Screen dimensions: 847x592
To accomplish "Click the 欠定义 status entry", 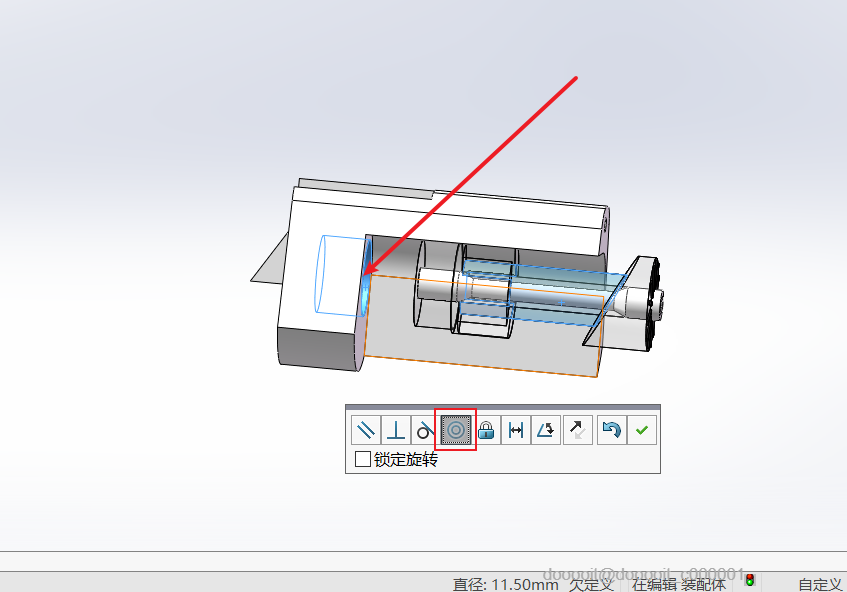I will pyautogui.click(x=591, y=584).
